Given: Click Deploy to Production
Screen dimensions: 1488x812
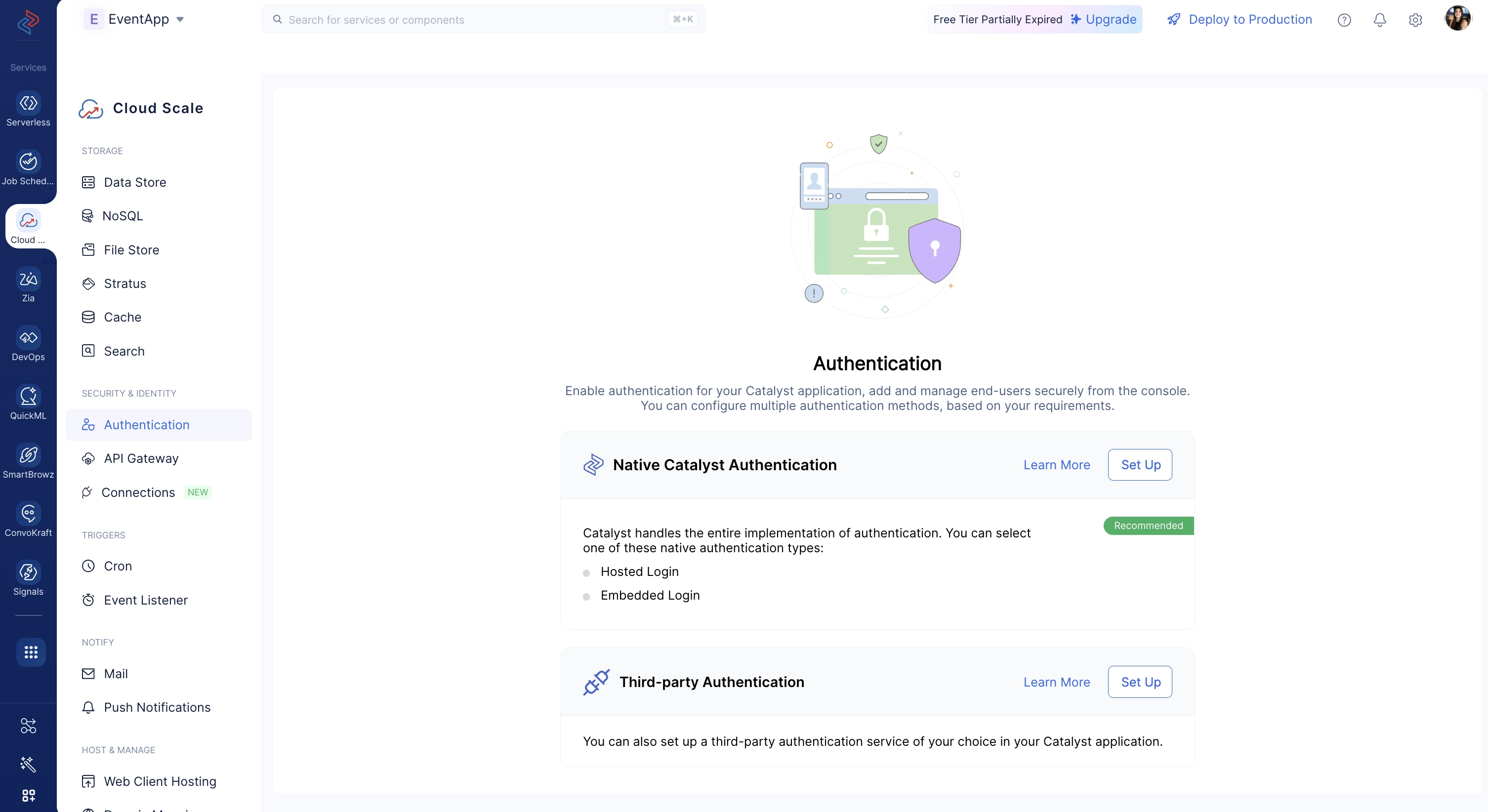Looking at the screenshot, I should [1240, 19].
